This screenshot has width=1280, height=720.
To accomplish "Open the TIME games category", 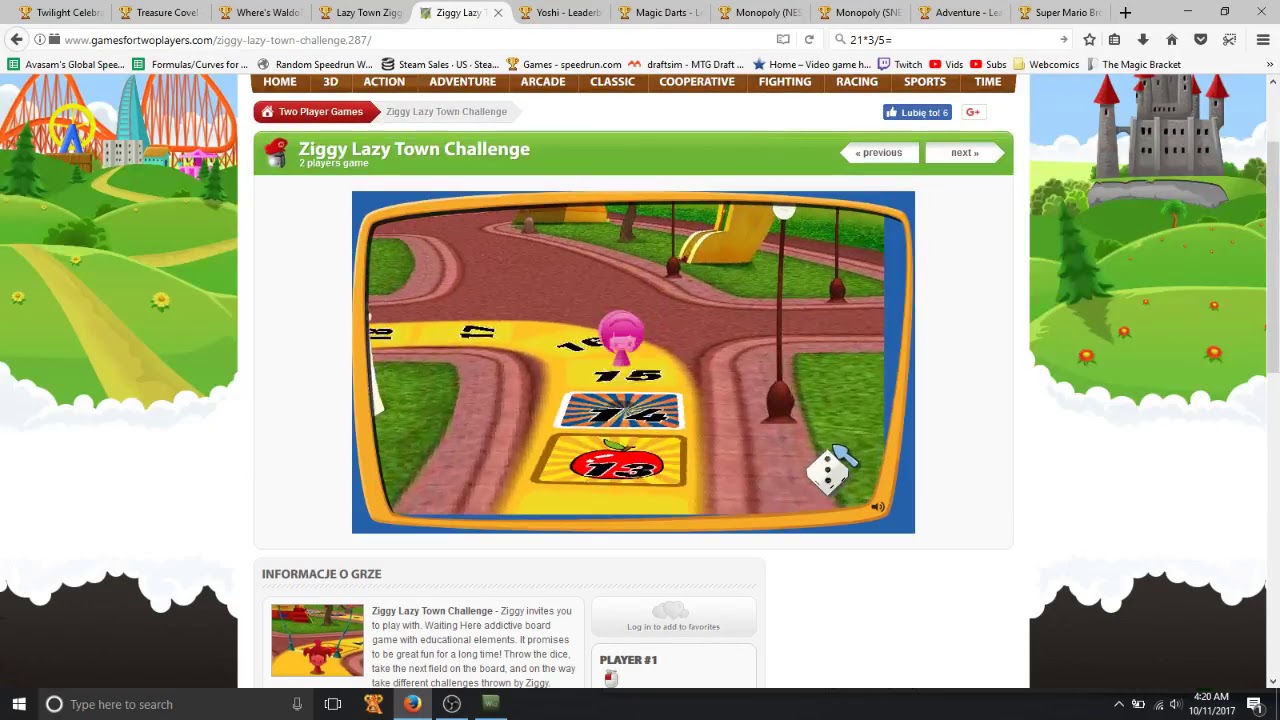I will tap(988, 82).
